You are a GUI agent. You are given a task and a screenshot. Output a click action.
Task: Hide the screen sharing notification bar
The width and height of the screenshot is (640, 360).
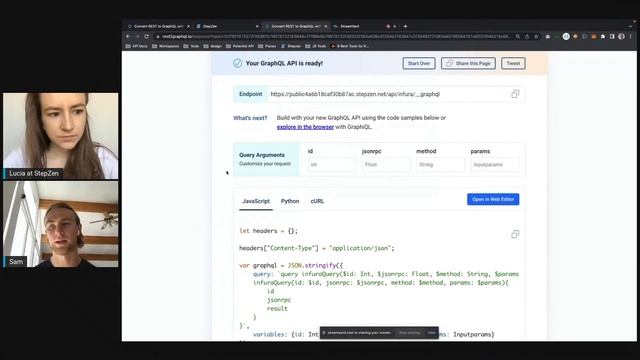click(431, 333)
